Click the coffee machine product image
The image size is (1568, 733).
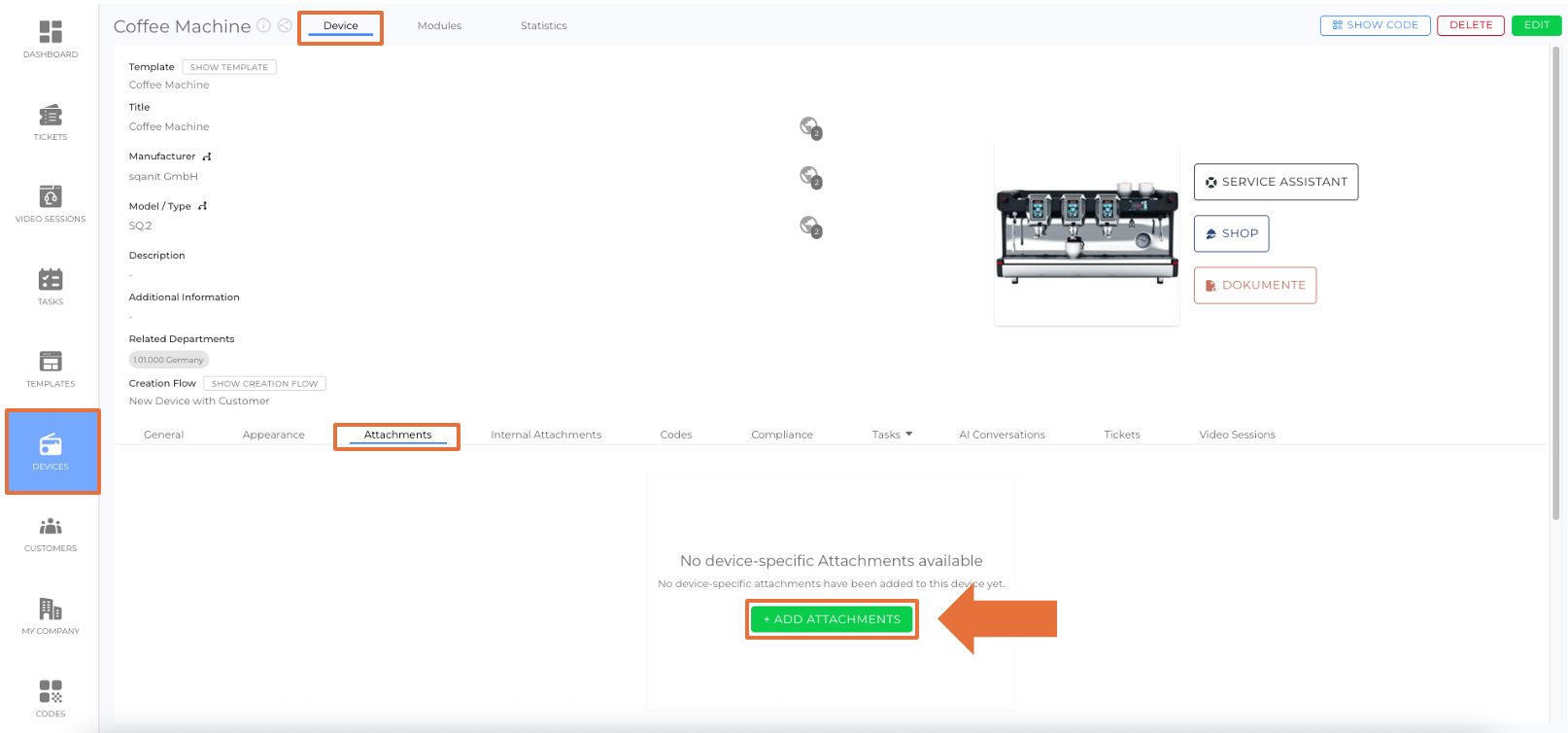(1086, 233)
